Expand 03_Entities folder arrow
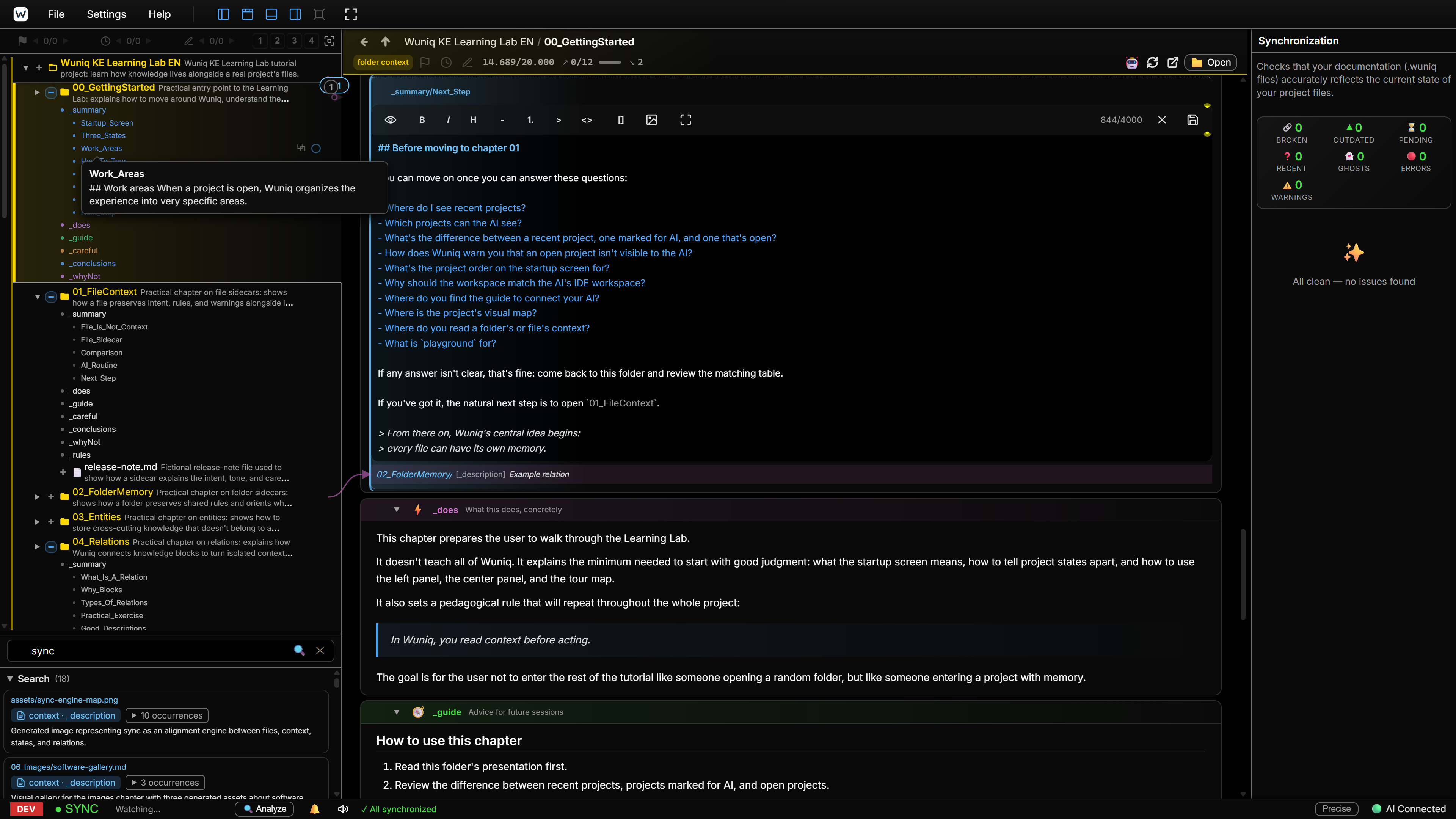The image size is (1456, 819). coord(37,522)
